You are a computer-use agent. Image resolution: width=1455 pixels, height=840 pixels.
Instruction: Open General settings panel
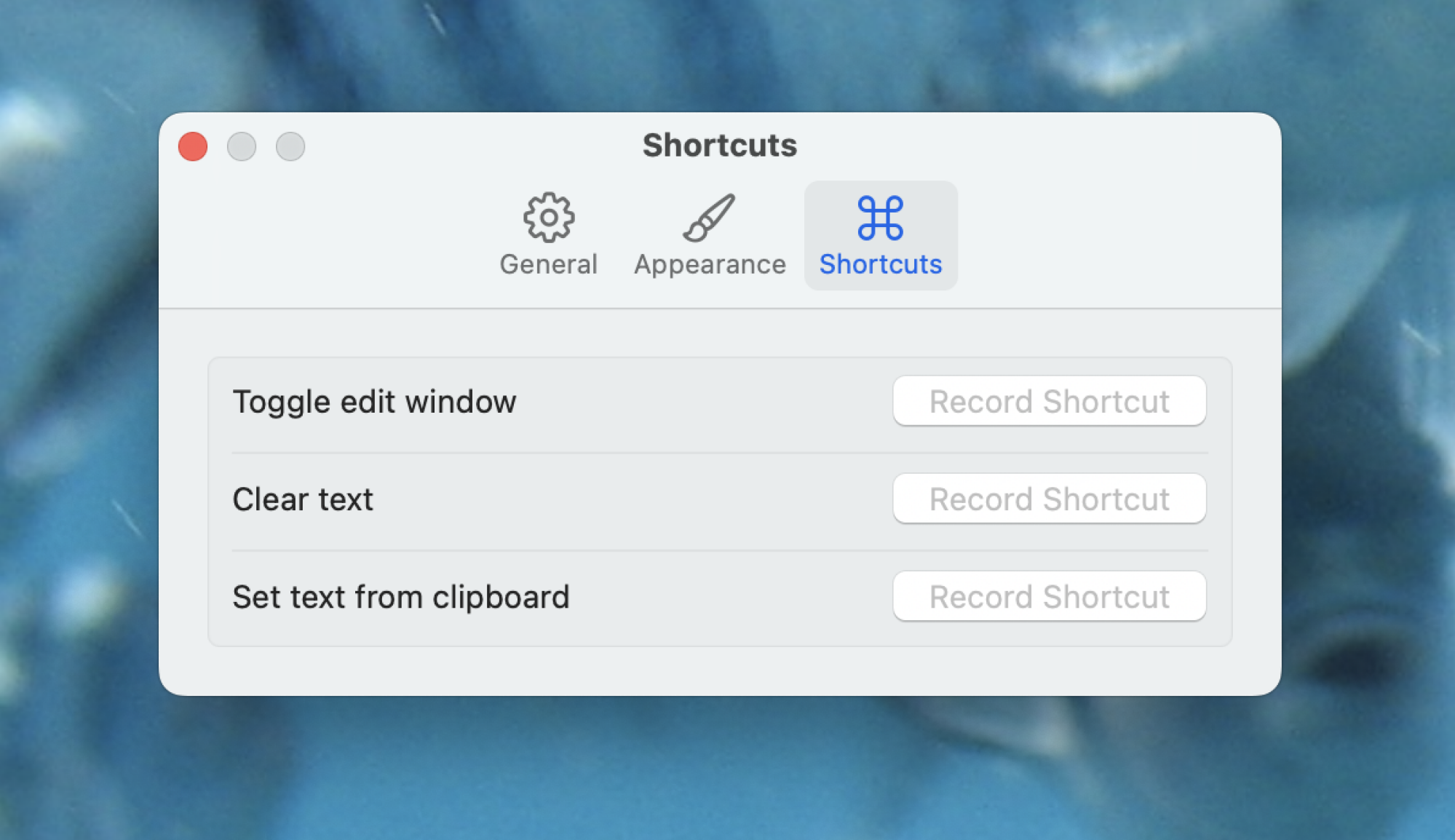point(549,235)
